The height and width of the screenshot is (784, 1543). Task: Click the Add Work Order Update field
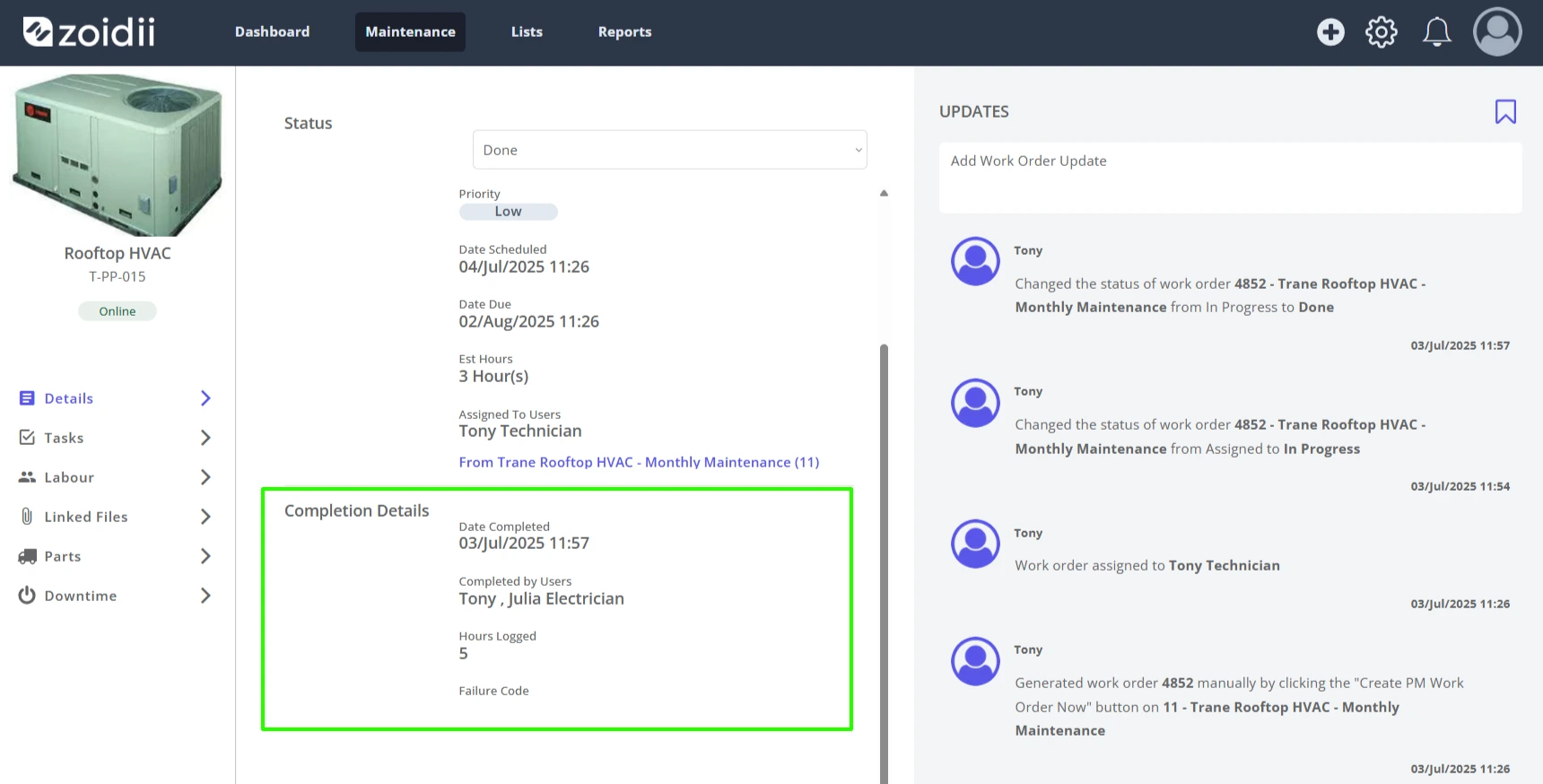(1230, 178)
